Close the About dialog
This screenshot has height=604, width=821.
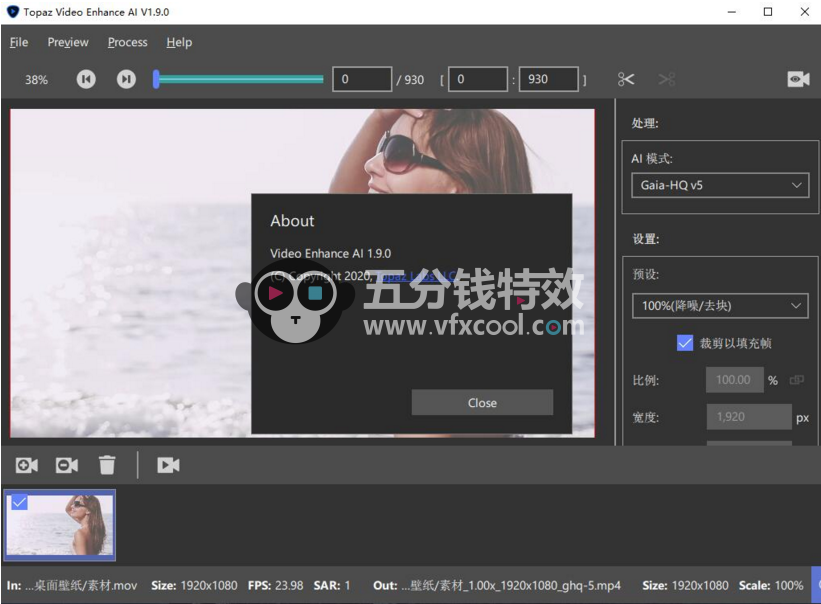[x=482, y=402]
